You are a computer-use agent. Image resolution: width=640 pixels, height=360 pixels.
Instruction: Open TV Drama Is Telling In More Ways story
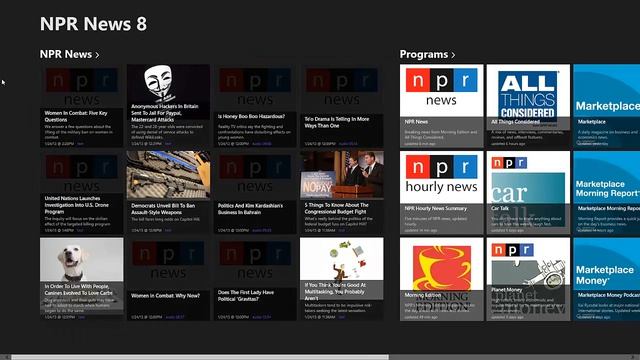click(342, 106)
